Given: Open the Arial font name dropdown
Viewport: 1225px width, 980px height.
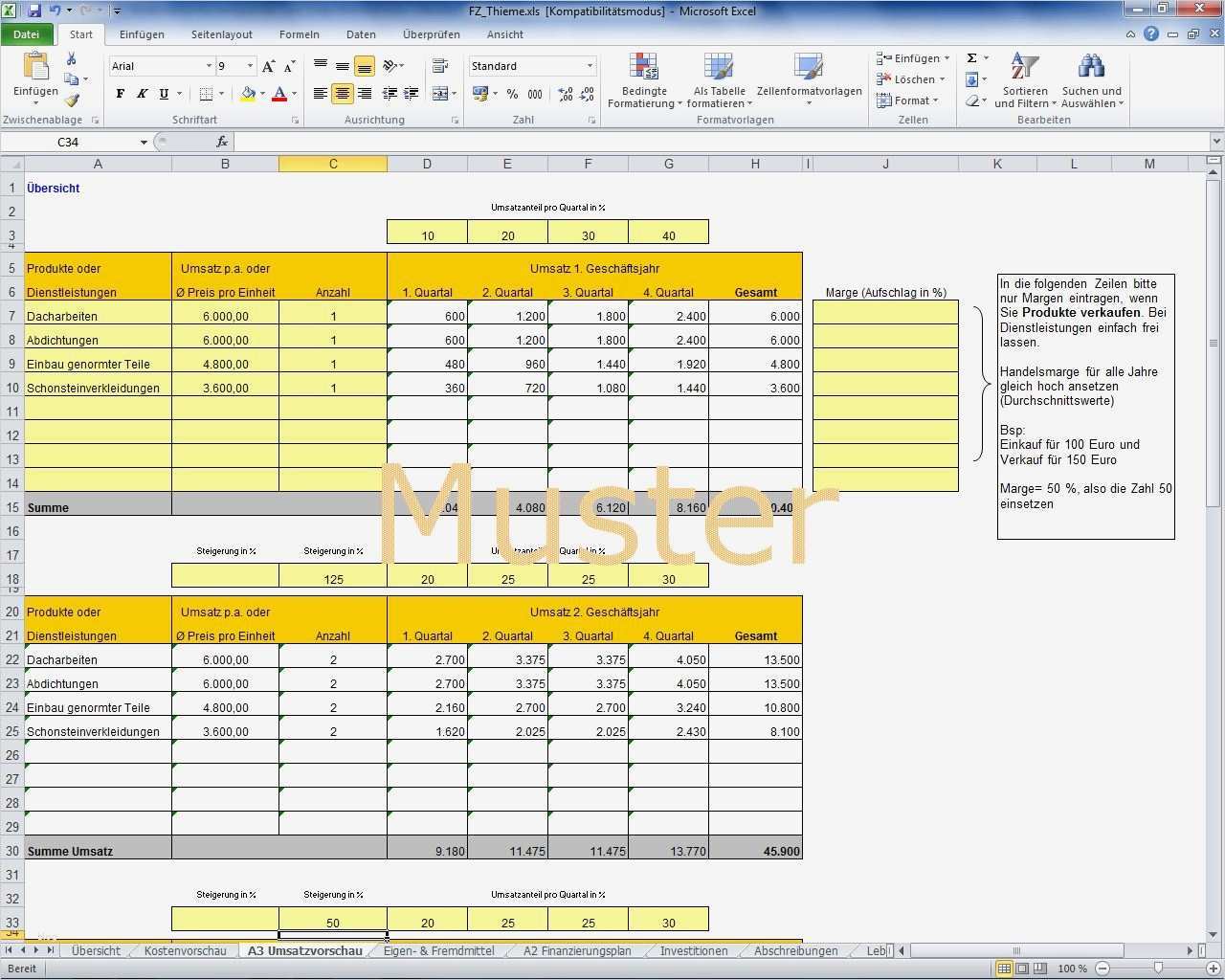Looking at the screenshot, I should [x=209, y=66].
